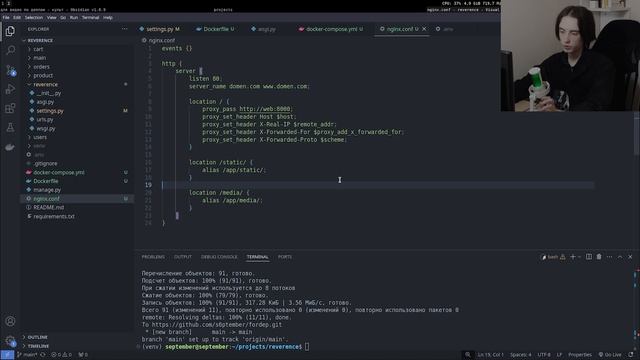Show the DEBUG CONSOLE panel tab

pyautogui.click(x=219, y=257)
